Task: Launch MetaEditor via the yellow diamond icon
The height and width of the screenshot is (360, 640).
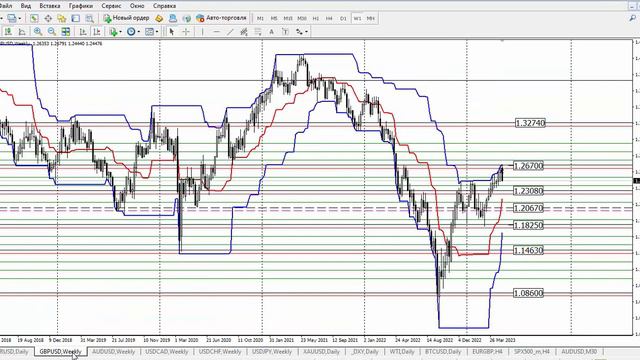Action: (x=159, y=18)
